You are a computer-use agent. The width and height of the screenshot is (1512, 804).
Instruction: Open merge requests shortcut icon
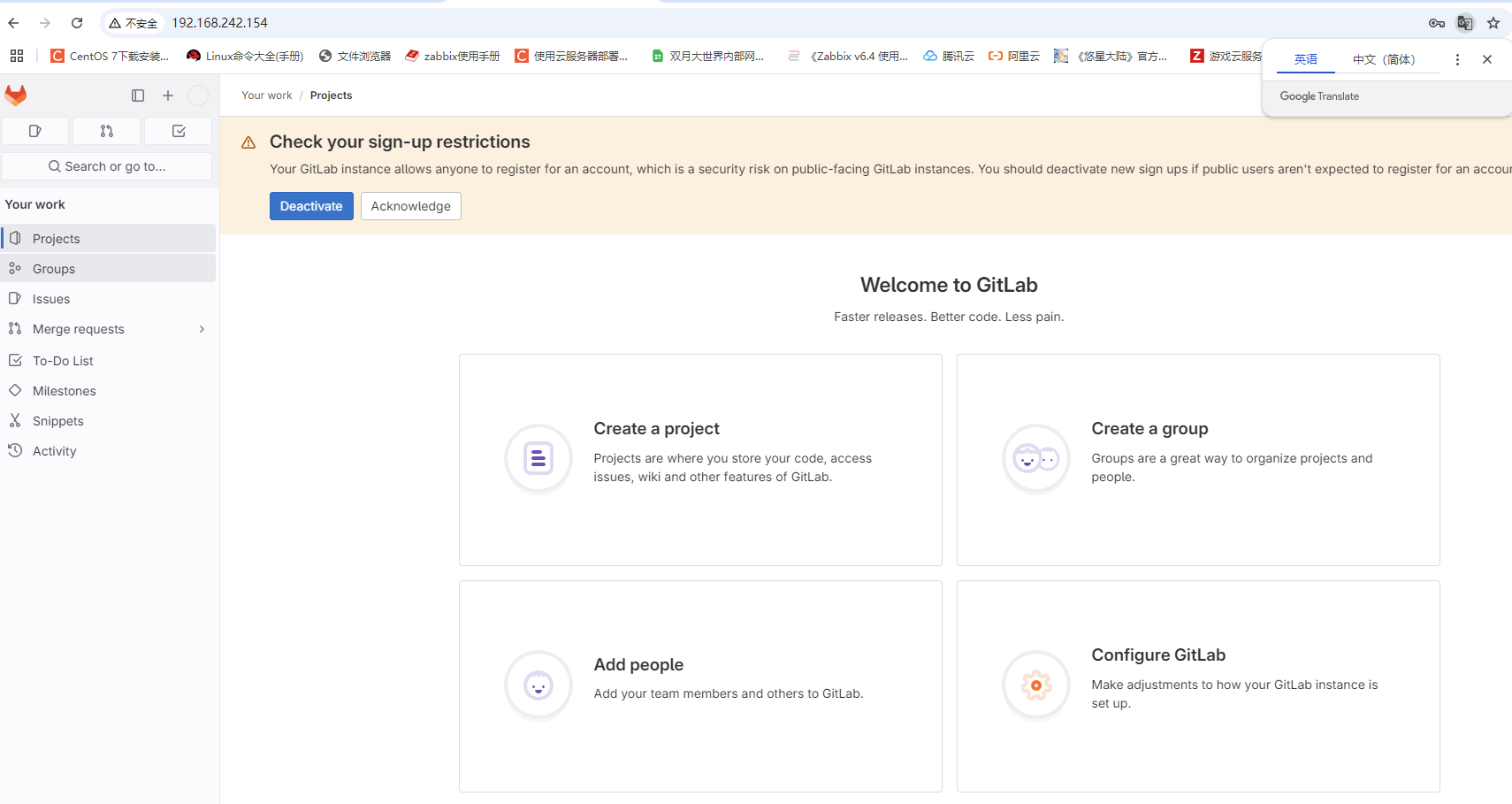(x=107, y=131)
